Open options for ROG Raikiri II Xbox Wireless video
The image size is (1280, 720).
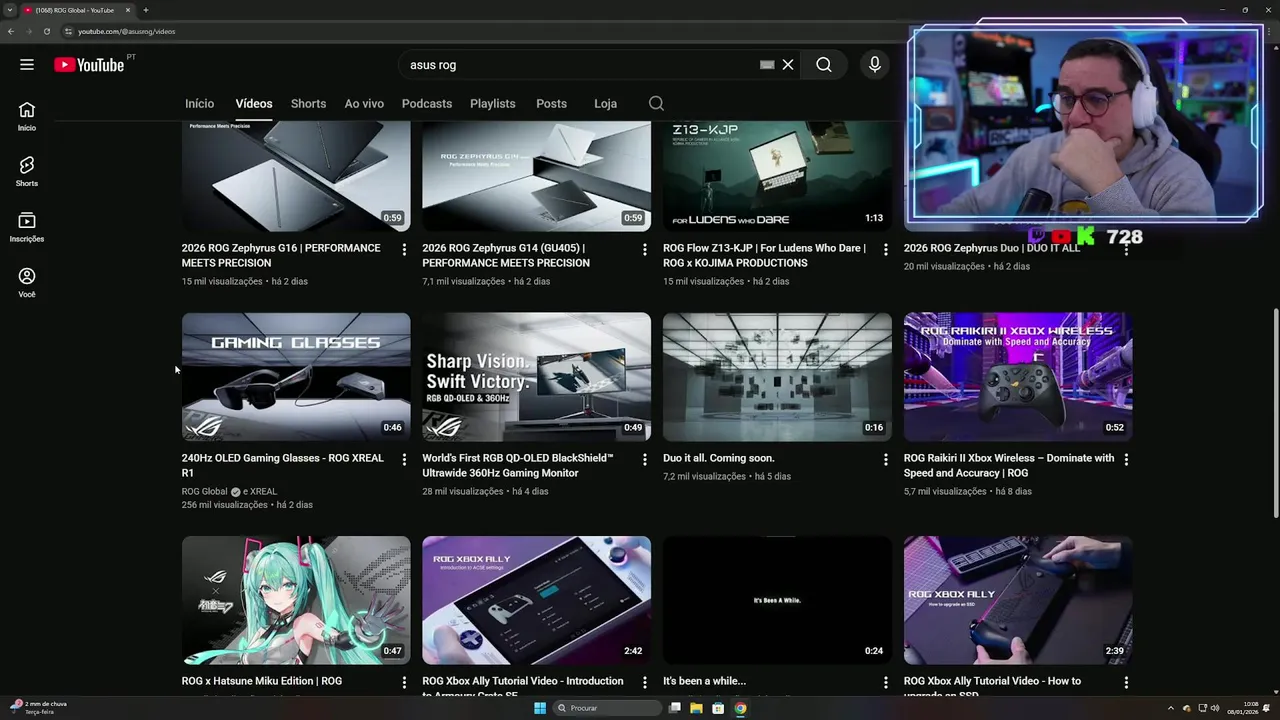(x=1126, y=459)
